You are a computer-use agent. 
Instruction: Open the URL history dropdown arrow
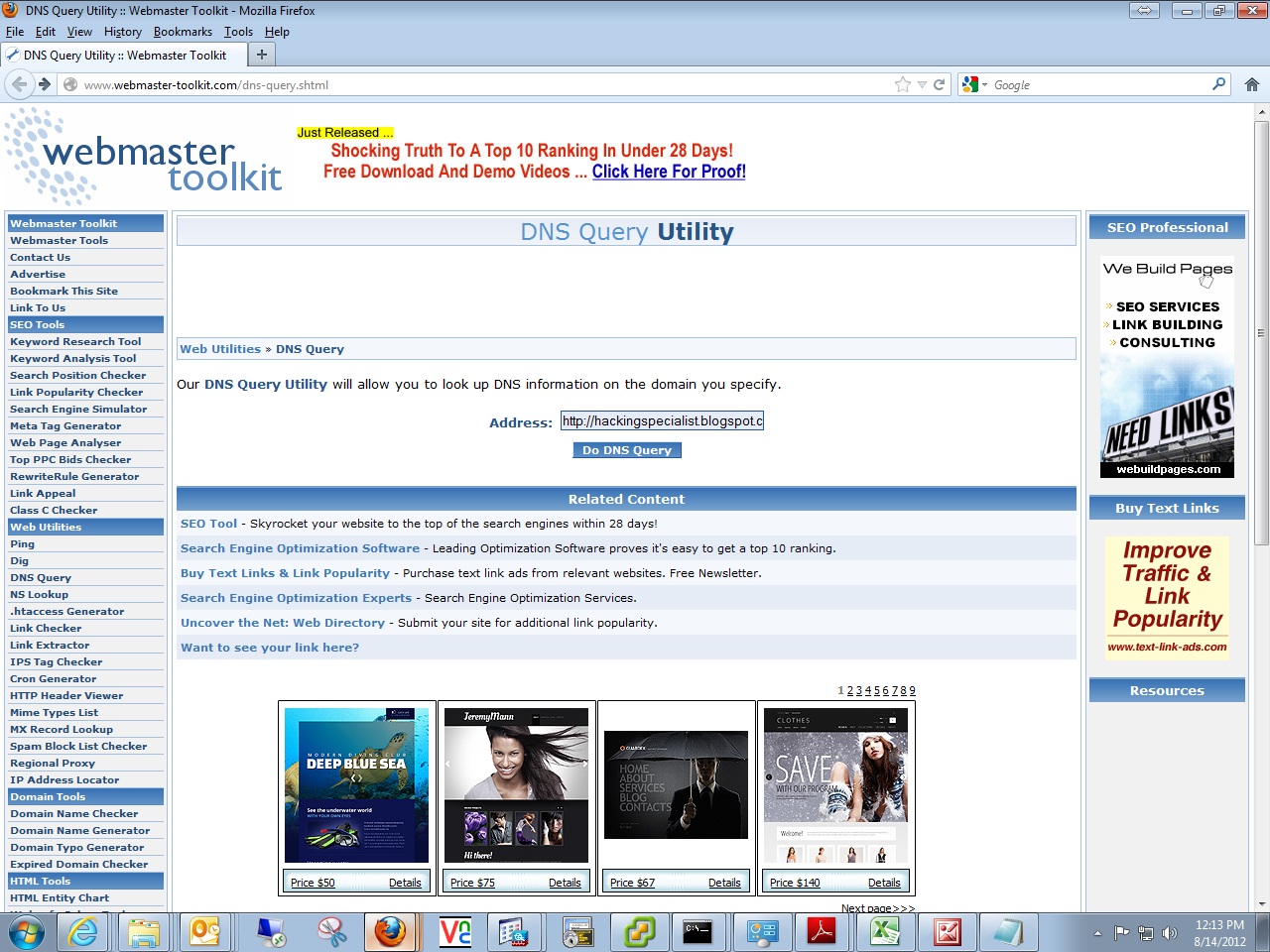click(x=922, y=84)
